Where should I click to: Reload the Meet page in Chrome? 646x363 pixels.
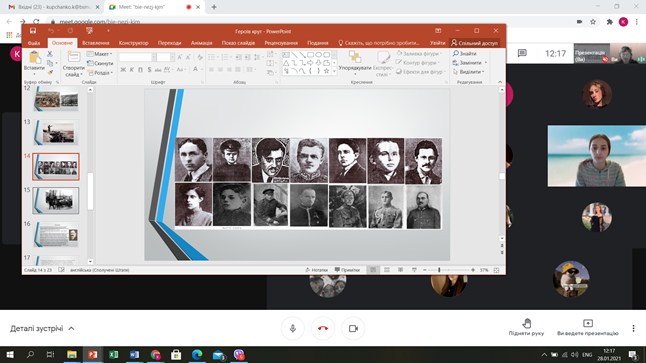(x=36, y=22)
